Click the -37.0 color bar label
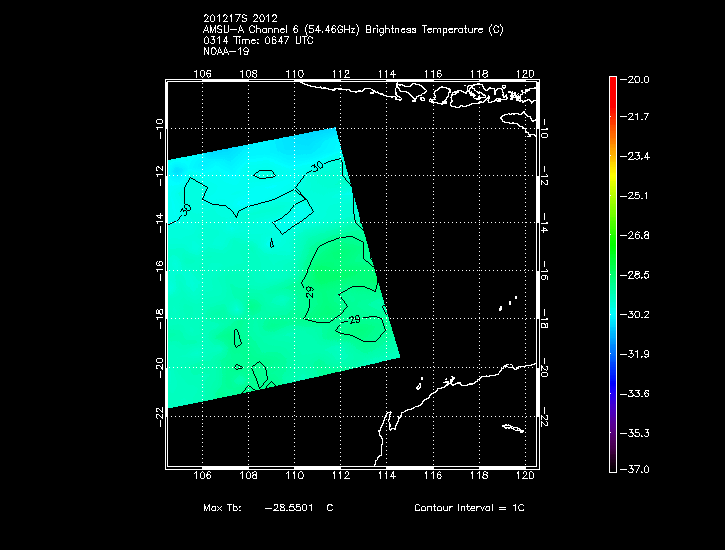This screenshot has width=725, height=550. [x=636, y=469]
